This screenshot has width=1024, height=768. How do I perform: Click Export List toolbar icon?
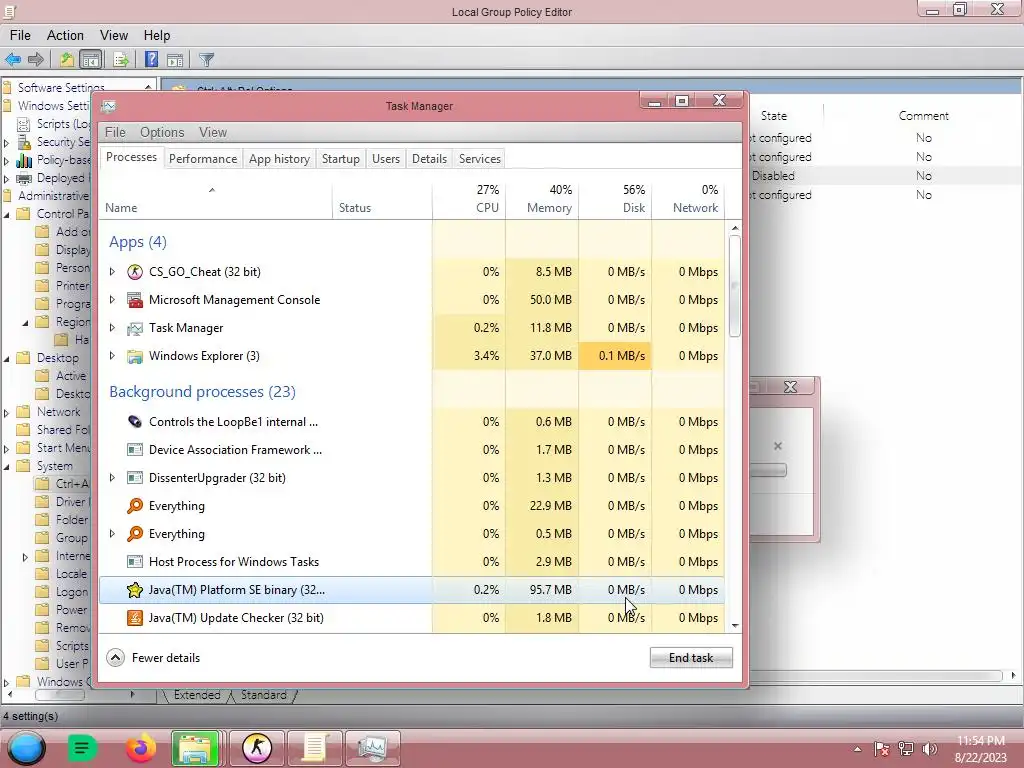point(121,60)
